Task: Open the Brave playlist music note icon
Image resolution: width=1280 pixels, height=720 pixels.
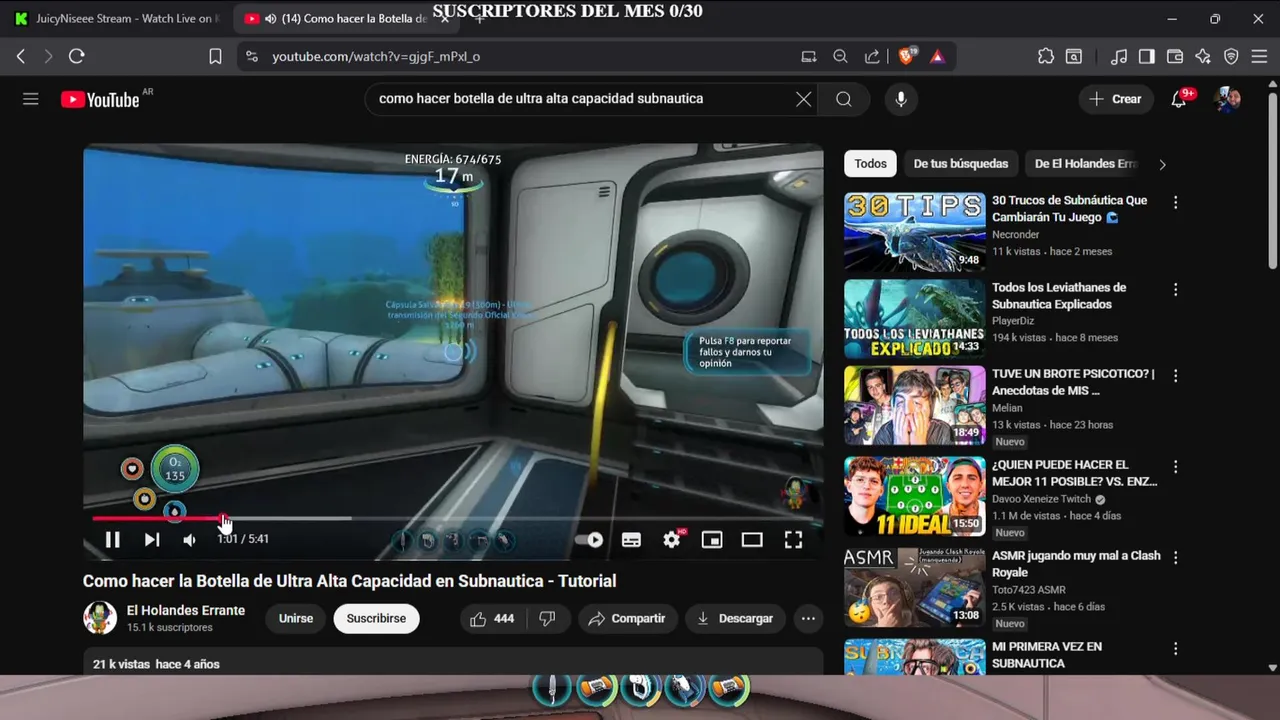Action: point(1119,57)
